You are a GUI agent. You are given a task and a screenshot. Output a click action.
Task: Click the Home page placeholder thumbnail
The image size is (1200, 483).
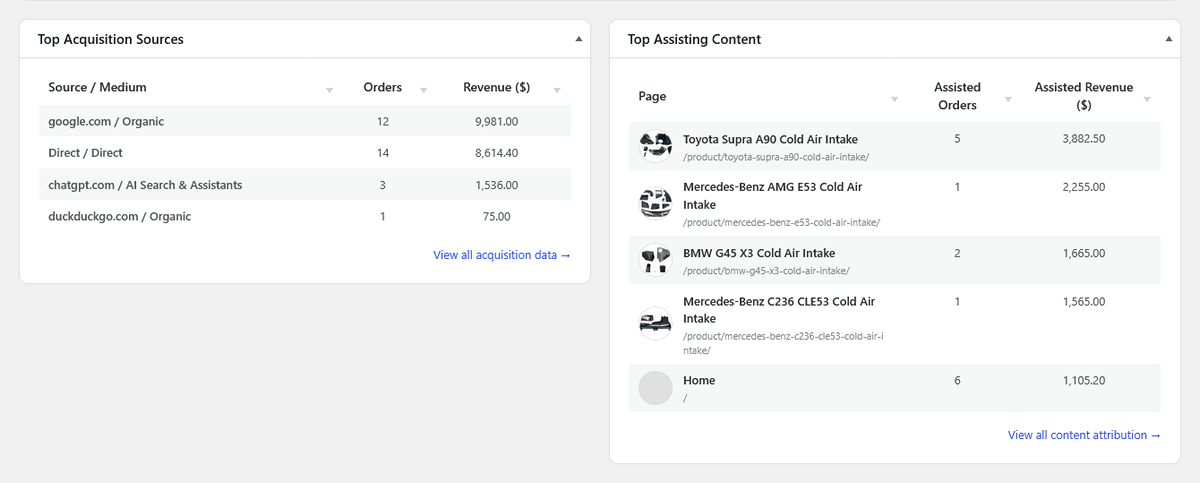click(x=655, y=388)
